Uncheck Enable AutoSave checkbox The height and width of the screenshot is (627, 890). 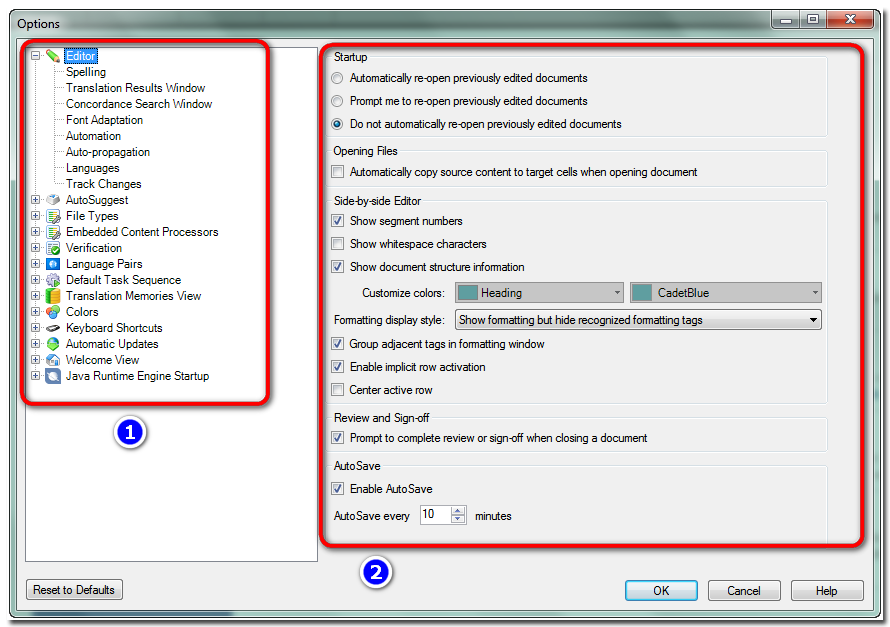(338, 489)
